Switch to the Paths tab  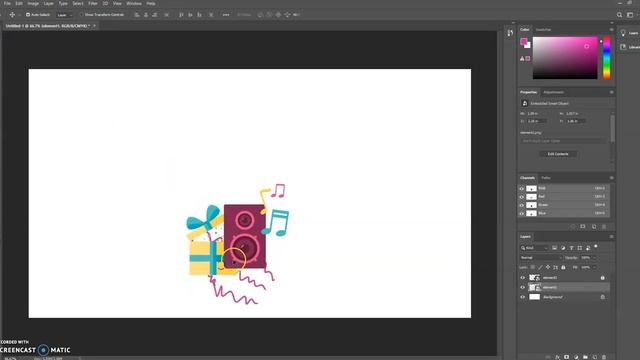546,178
